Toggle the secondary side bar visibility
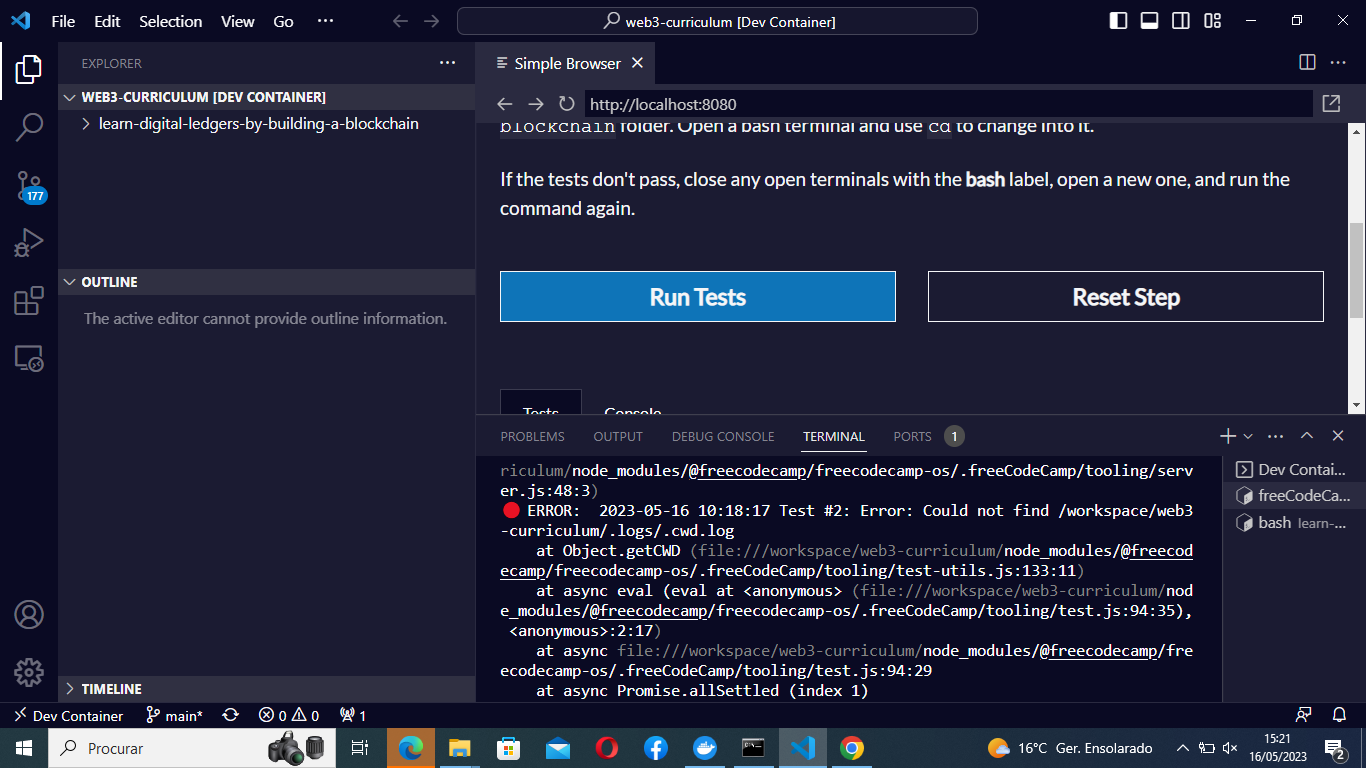The width and height of the screenshot is (1366, 768). pyautogui.click(x=1180, y=20)
